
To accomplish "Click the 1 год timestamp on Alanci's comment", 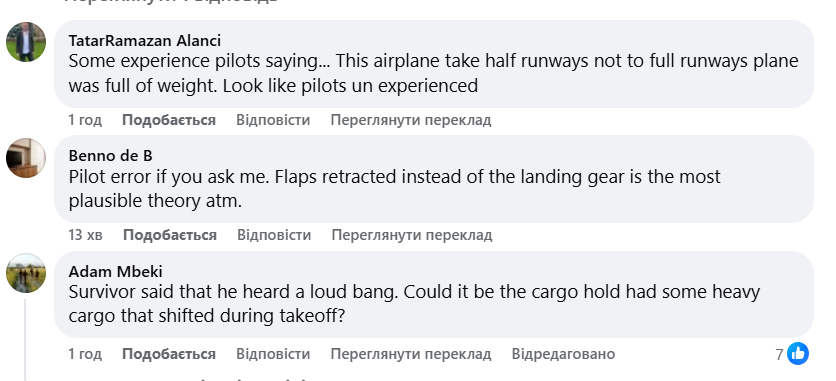I will 85,120.
